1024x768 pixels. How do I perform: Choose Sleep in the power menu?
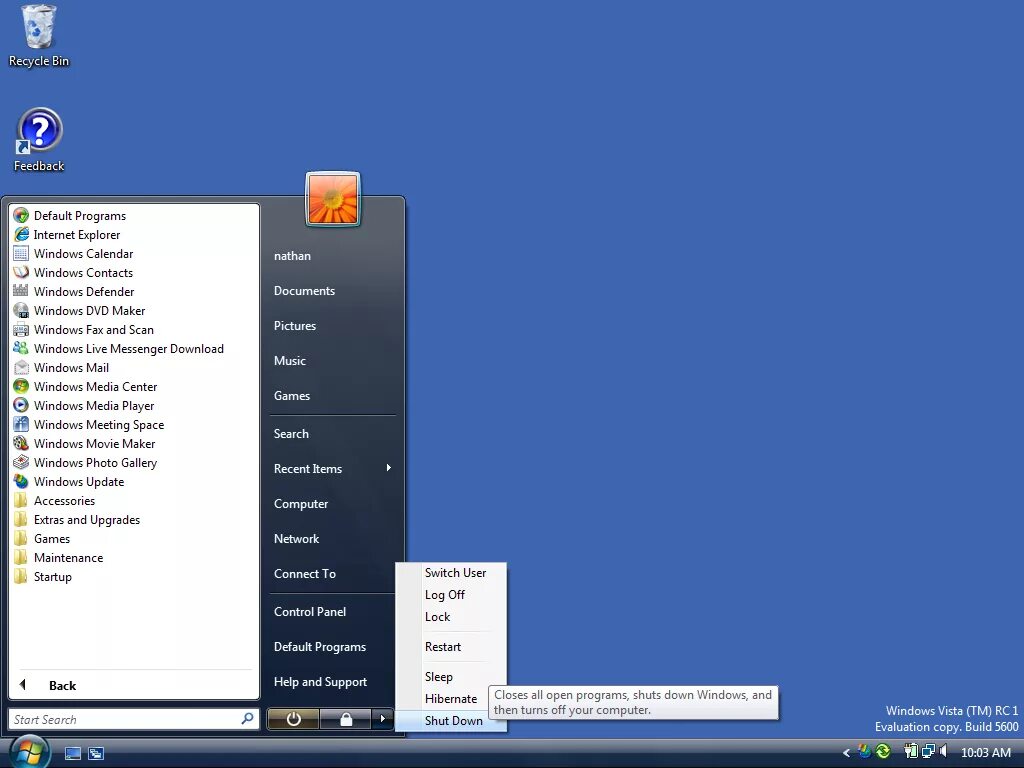439,677
